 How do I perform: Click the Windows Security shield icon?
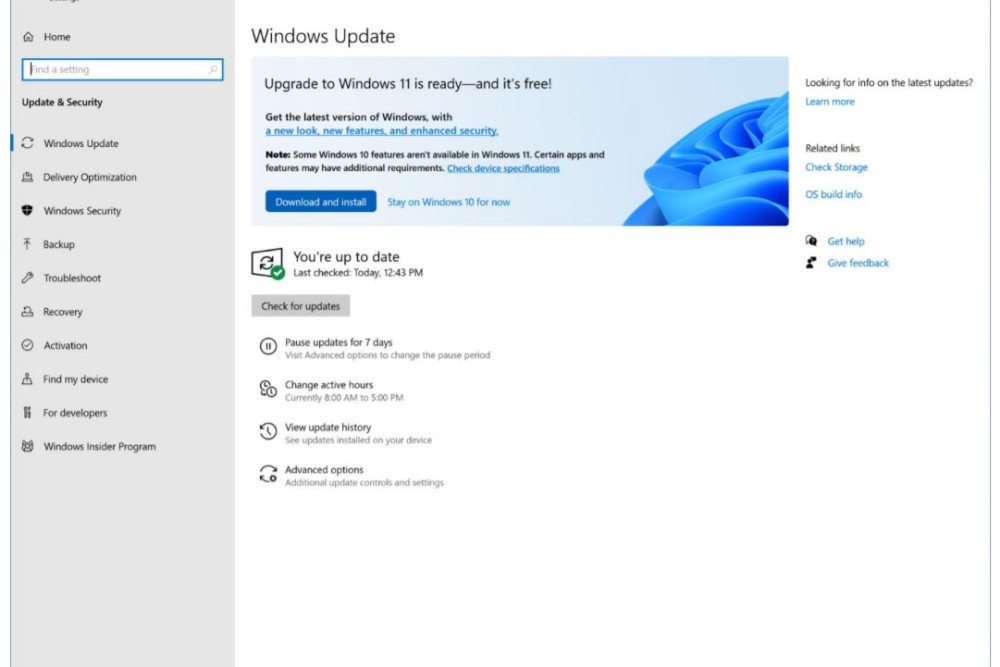coord(27,210)
